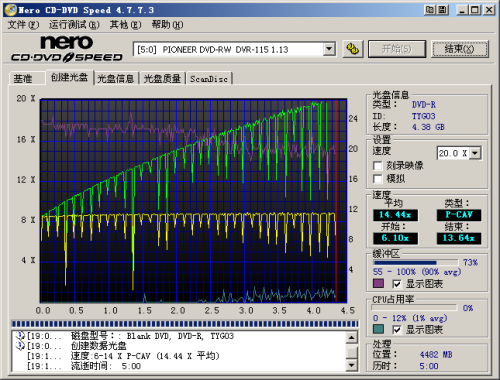The image size is (500, 380).
Task: Click the save screenshot floppy icon in title bar
Action: [x=442, y=10]
